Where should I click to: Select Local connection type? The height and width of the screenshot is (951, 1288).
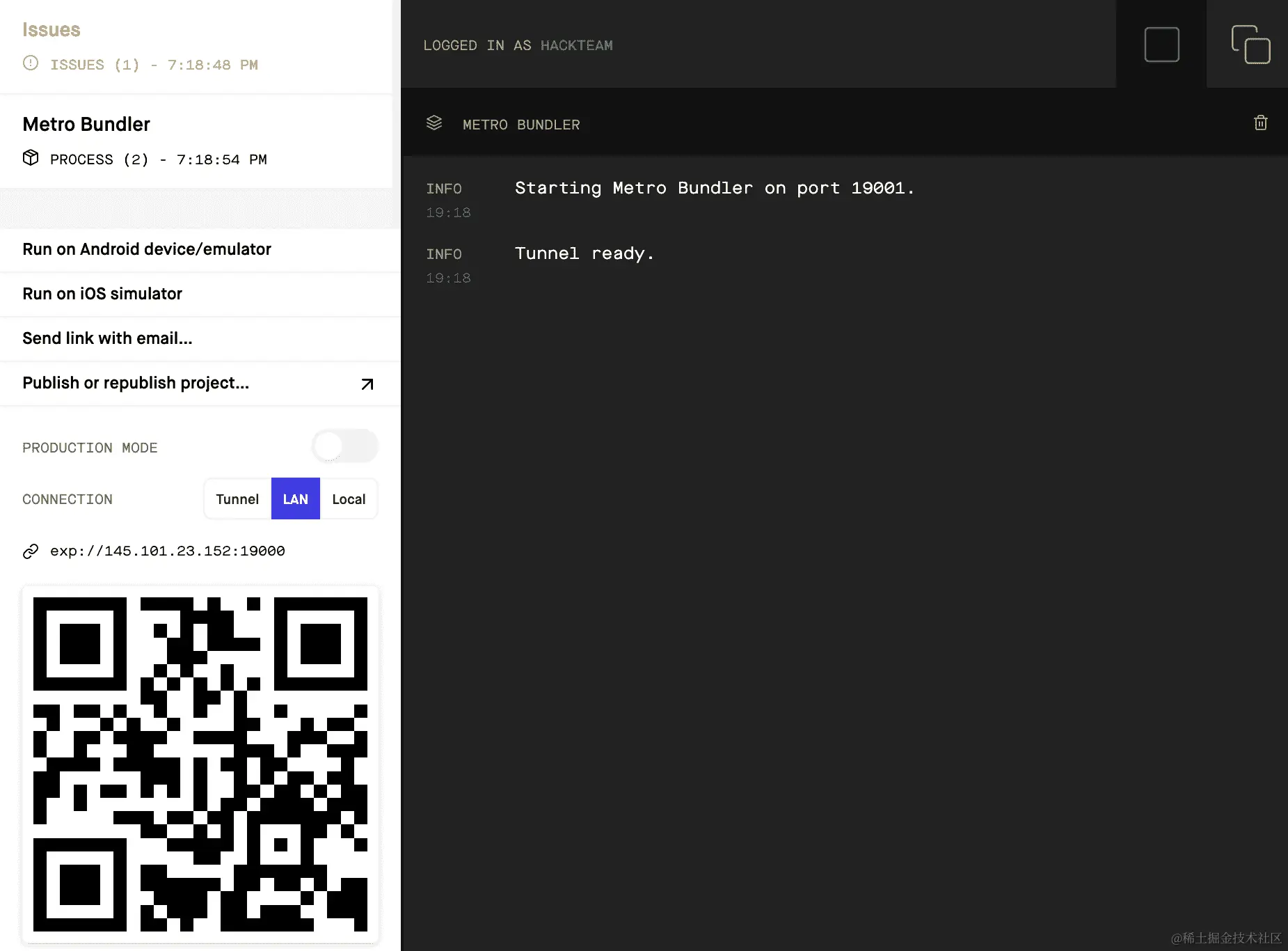coord(349,498)
